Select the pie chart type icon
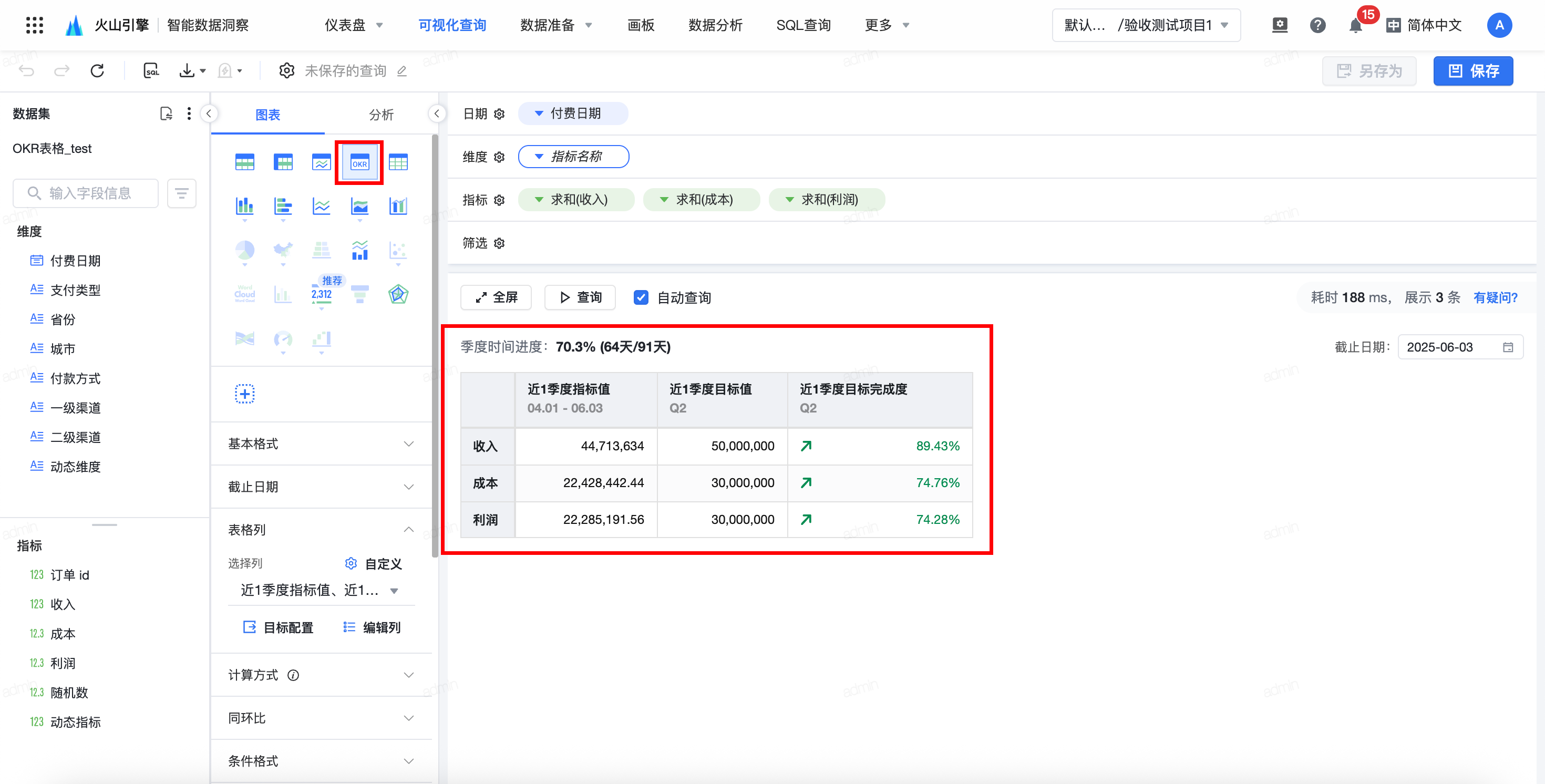This screenshot has height=784, width=1545. (245, 250)
